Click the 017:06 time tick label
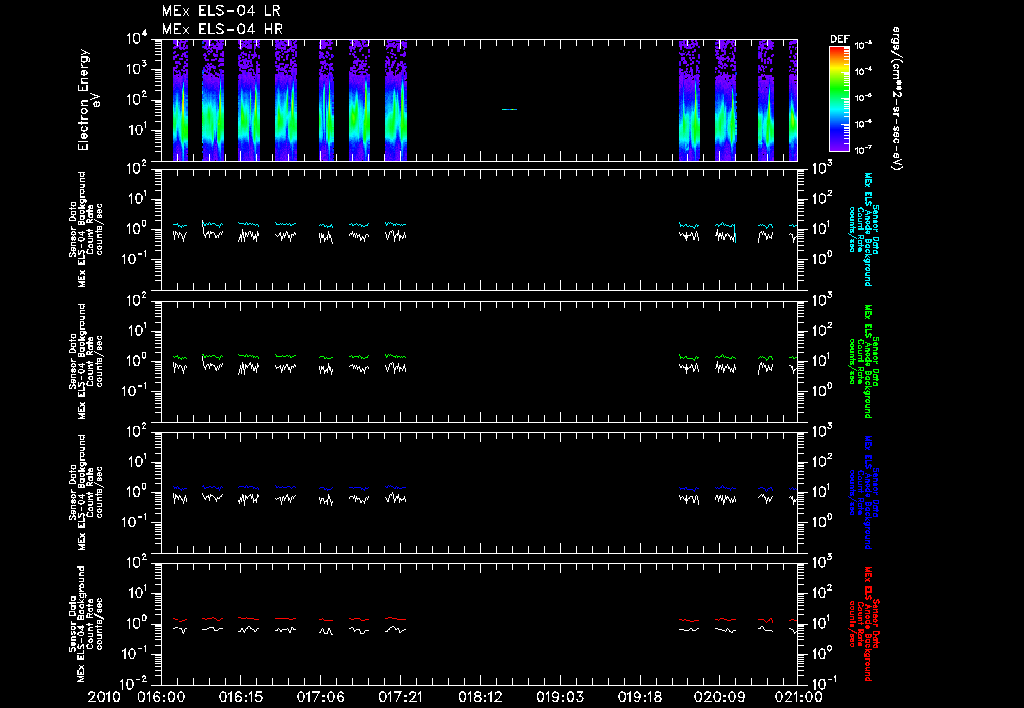1024x708 pixels. [x=321, y=698]
